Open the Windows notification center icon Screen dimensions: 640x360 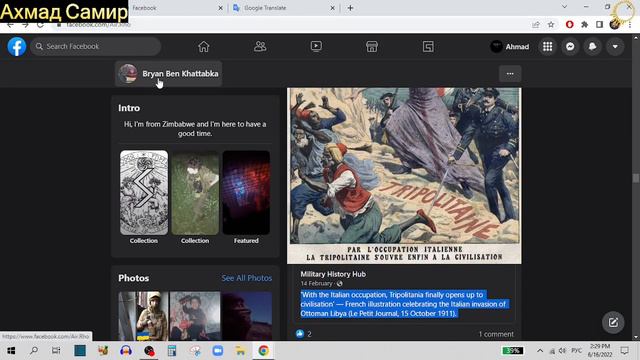pos(624,351)
